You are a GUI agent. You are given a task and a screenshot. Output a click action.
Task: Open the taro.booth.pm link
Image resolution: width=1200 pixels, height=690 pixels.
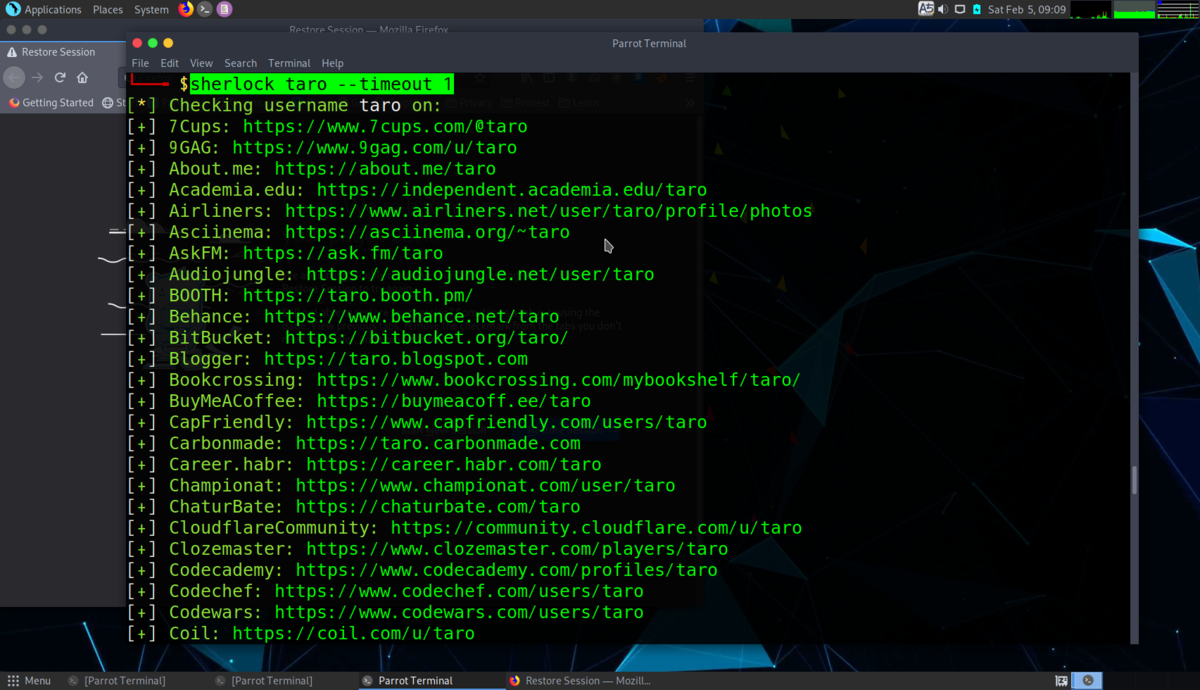(359, 296)
